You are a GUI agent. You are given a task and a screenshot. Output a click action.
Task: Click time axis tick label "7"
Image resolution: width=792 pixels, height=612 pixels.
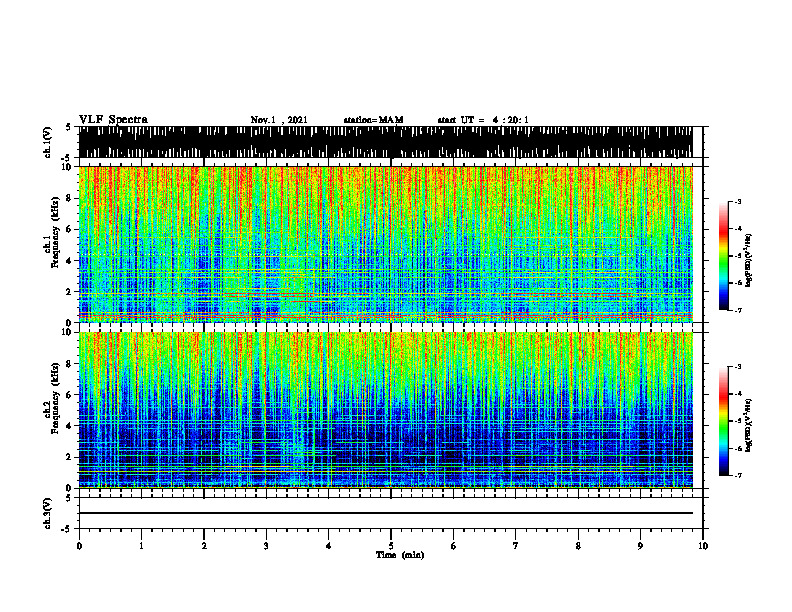(x=516, y=546)
